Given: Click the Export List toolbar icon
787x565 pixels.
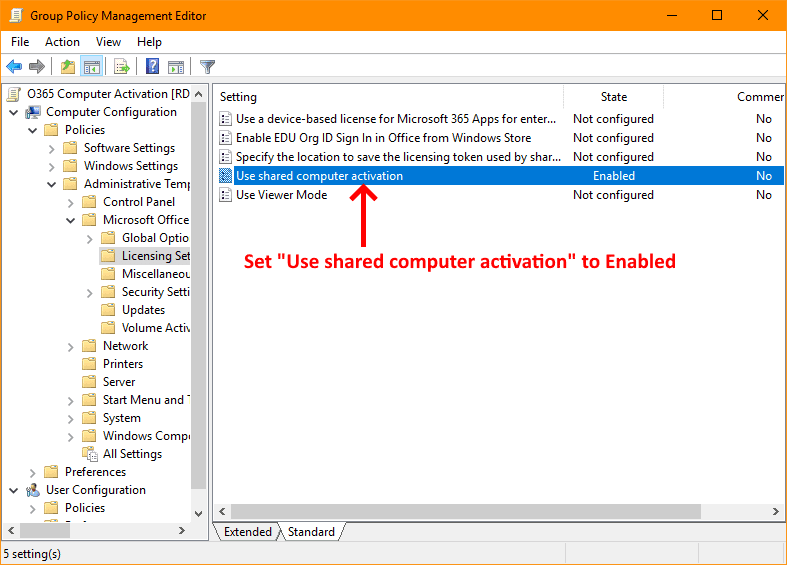Looking at the screenshot, I should (x=121, y=66).
